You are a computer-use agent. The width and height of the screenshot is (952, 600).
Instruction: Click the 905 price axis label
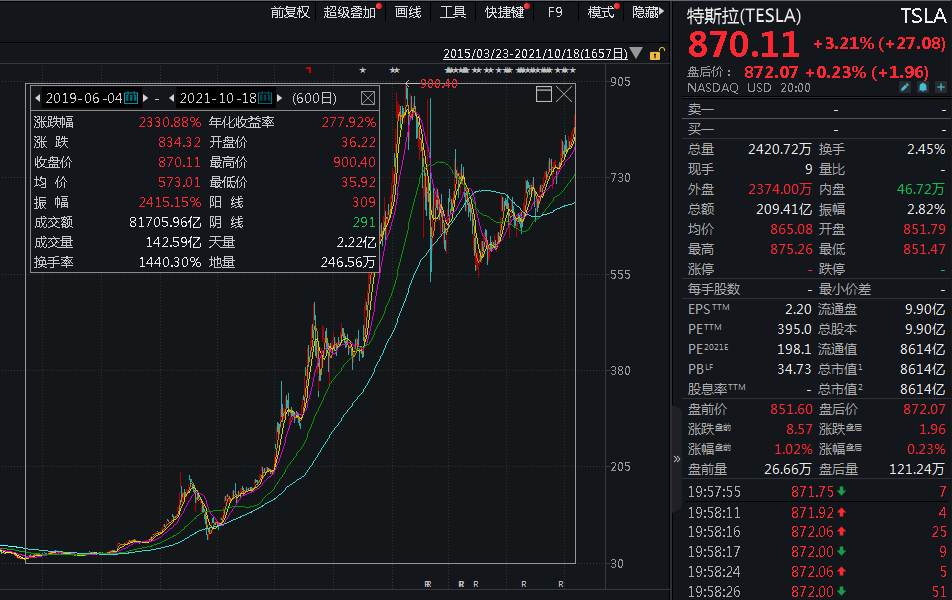pos(620,82)
